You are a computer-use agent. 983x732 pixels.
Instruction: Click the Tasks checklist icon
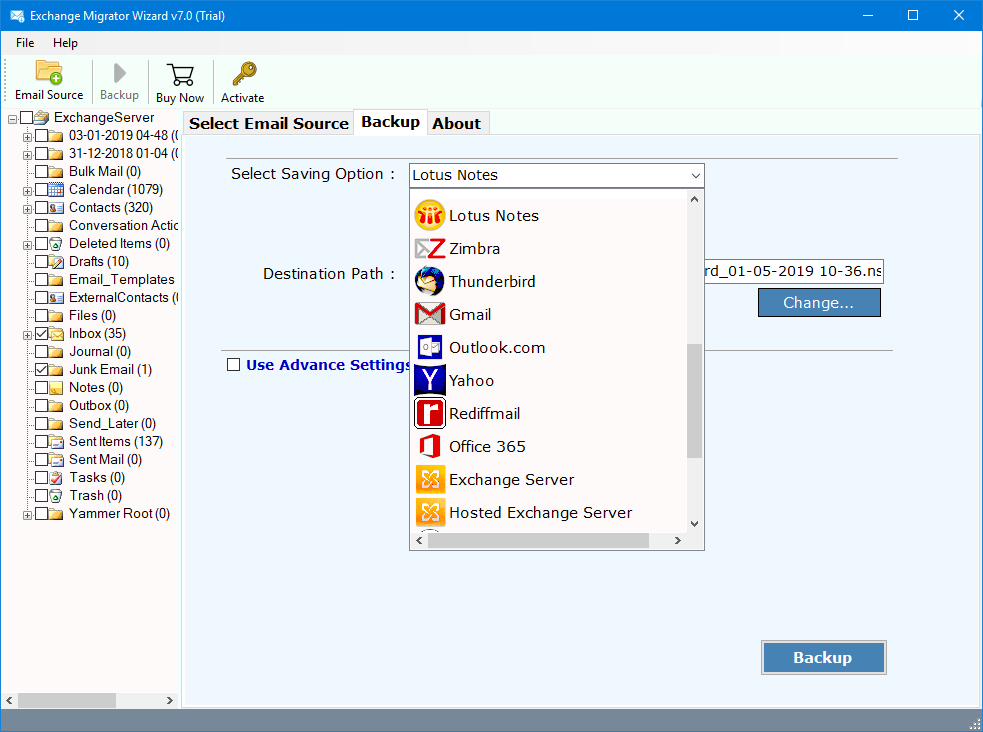point(56,478)
